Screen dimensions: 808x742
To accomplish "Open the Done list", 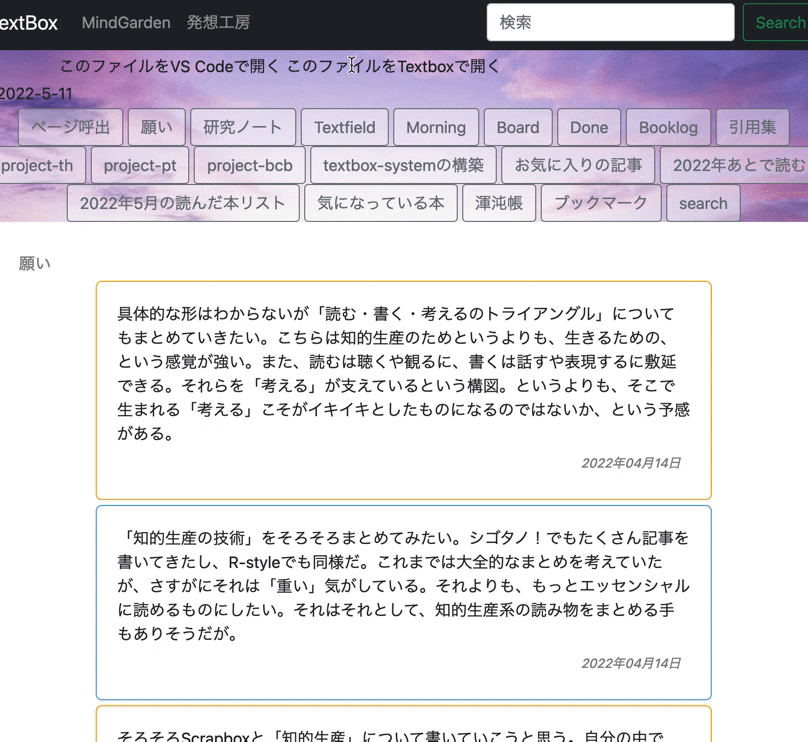I will (x=589, y=127).
